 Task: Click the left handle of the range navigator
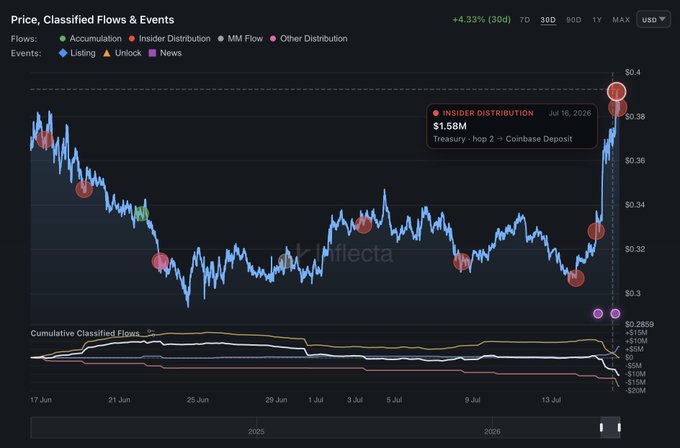(601, 428)
